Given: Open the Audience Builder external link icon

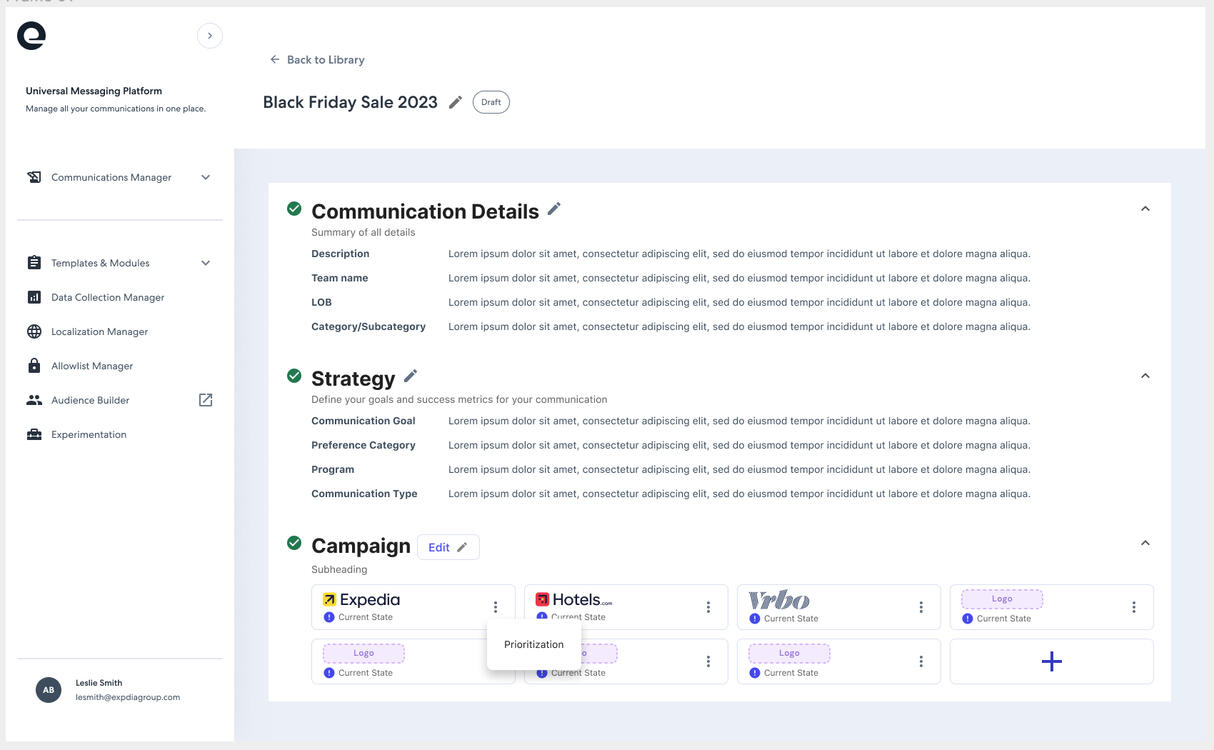Looking at the screenshot, I should click(x=205, y=400).
